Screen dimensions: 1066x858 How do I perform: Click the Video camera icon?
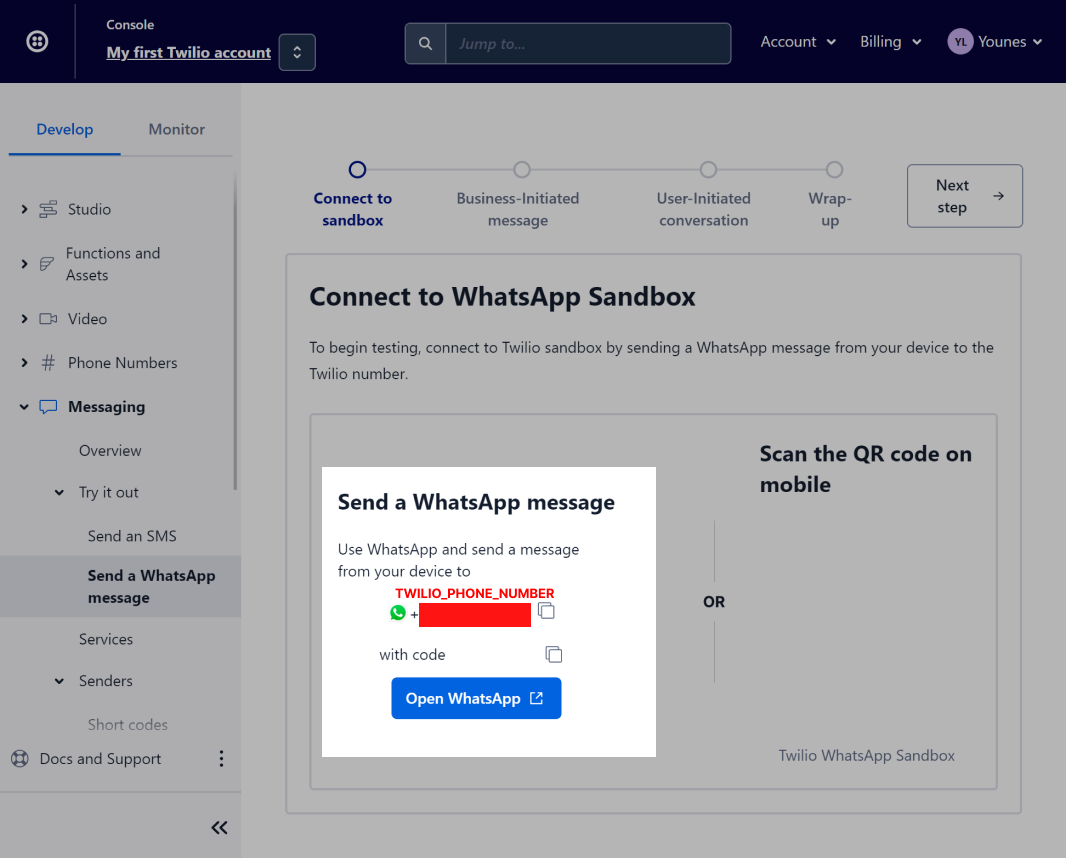pyautogui.click(x=48, y=319)
